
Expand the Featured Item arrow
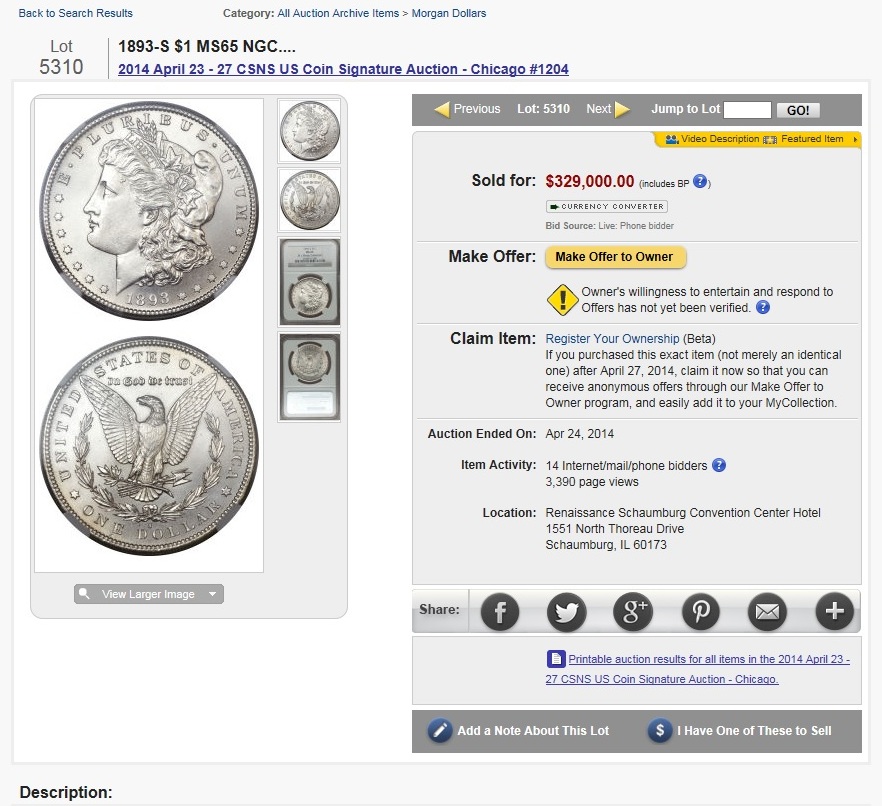(x=855, y=139)
